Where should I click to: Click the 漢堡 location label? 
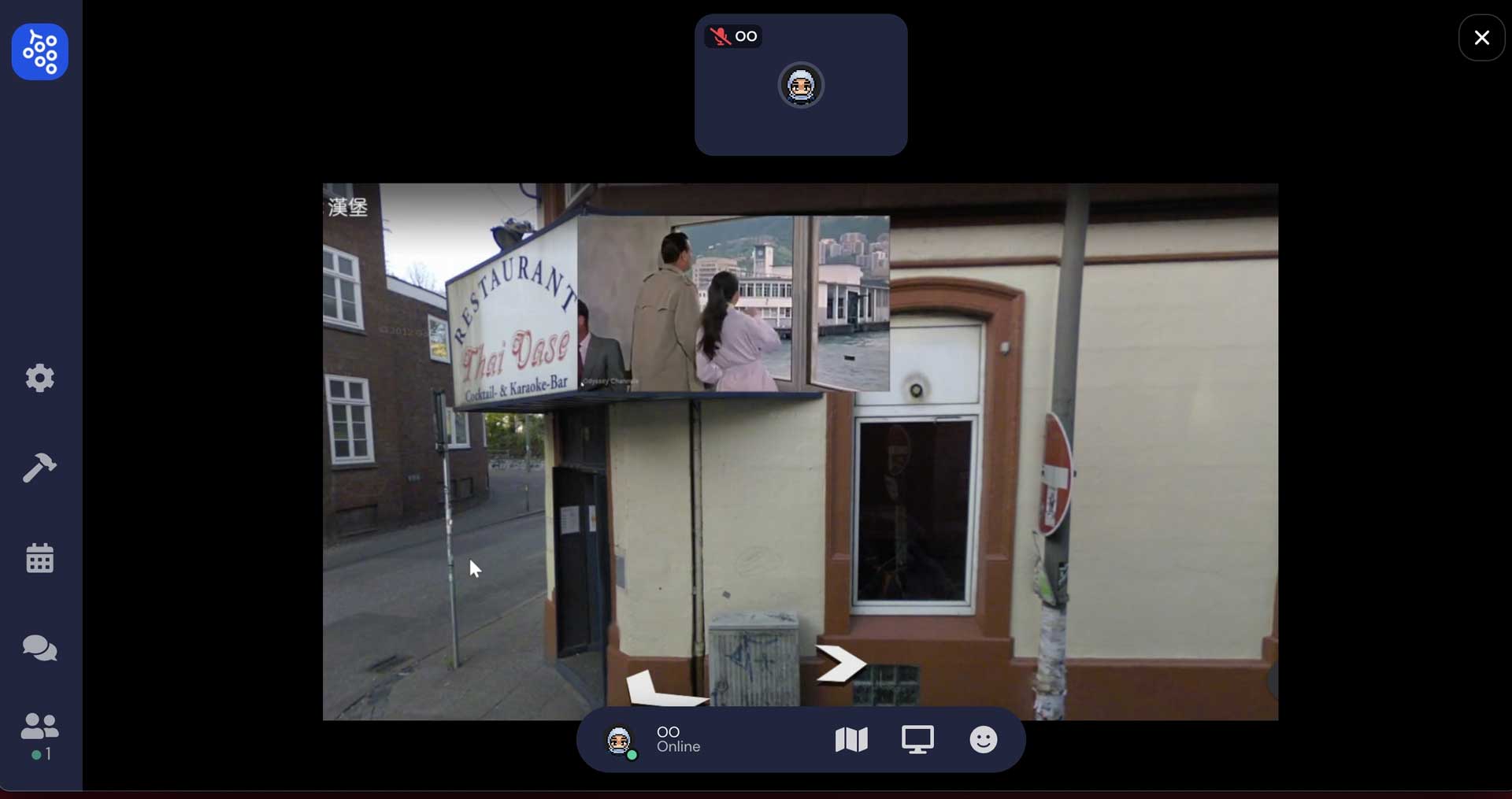348,207
